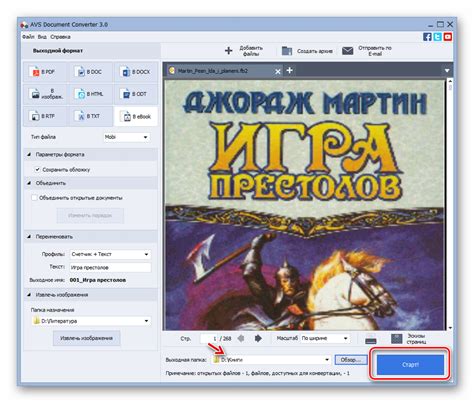The width and height of the screenshot is (474, 403).
Task: Click the book cover preview image
Action: point(305,205)
